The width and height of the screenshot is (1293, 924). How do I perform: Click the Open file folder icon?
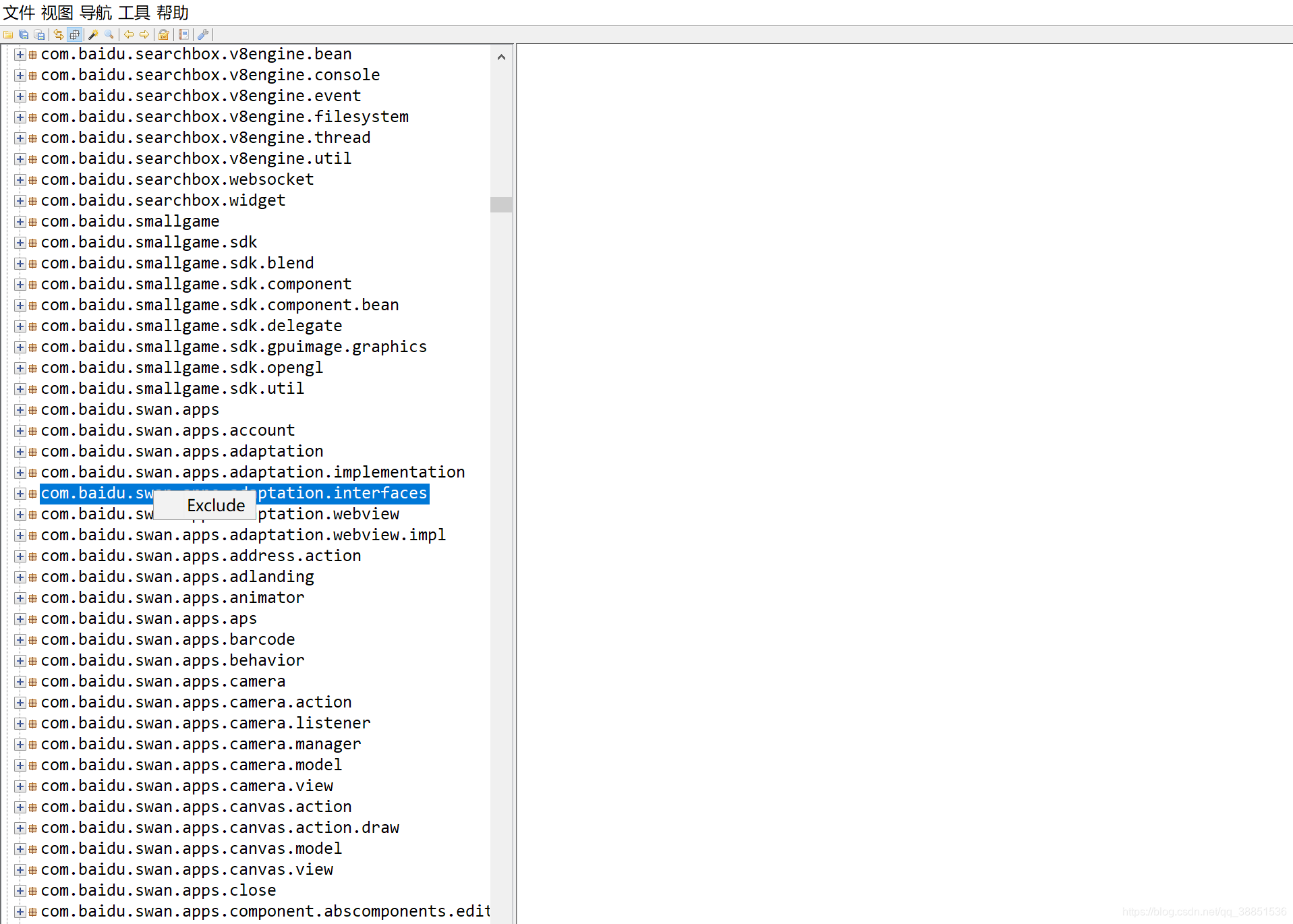point(8,34)
